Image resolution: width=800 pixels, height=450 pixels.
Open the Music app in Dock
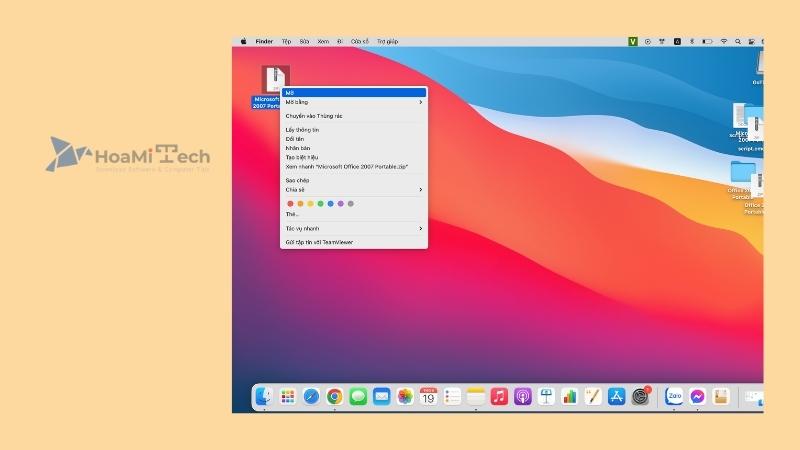tap(499, 397)
